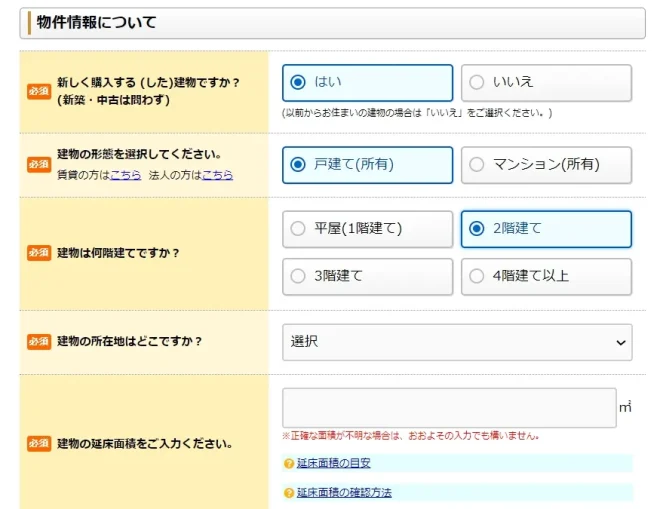Choose マンション(所有) building type
The height and width of the screenshot is (509, 660).
point(546,165)
